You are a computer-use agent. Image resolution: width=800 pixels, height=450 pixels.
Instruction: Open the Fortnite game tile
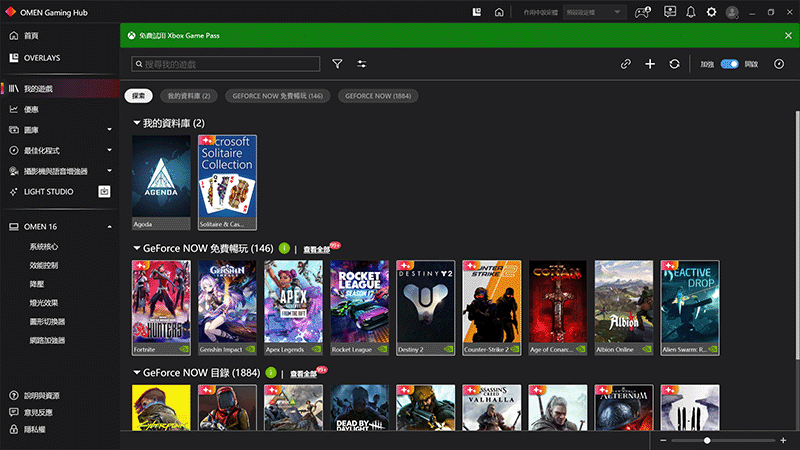[x=161, y=308]
